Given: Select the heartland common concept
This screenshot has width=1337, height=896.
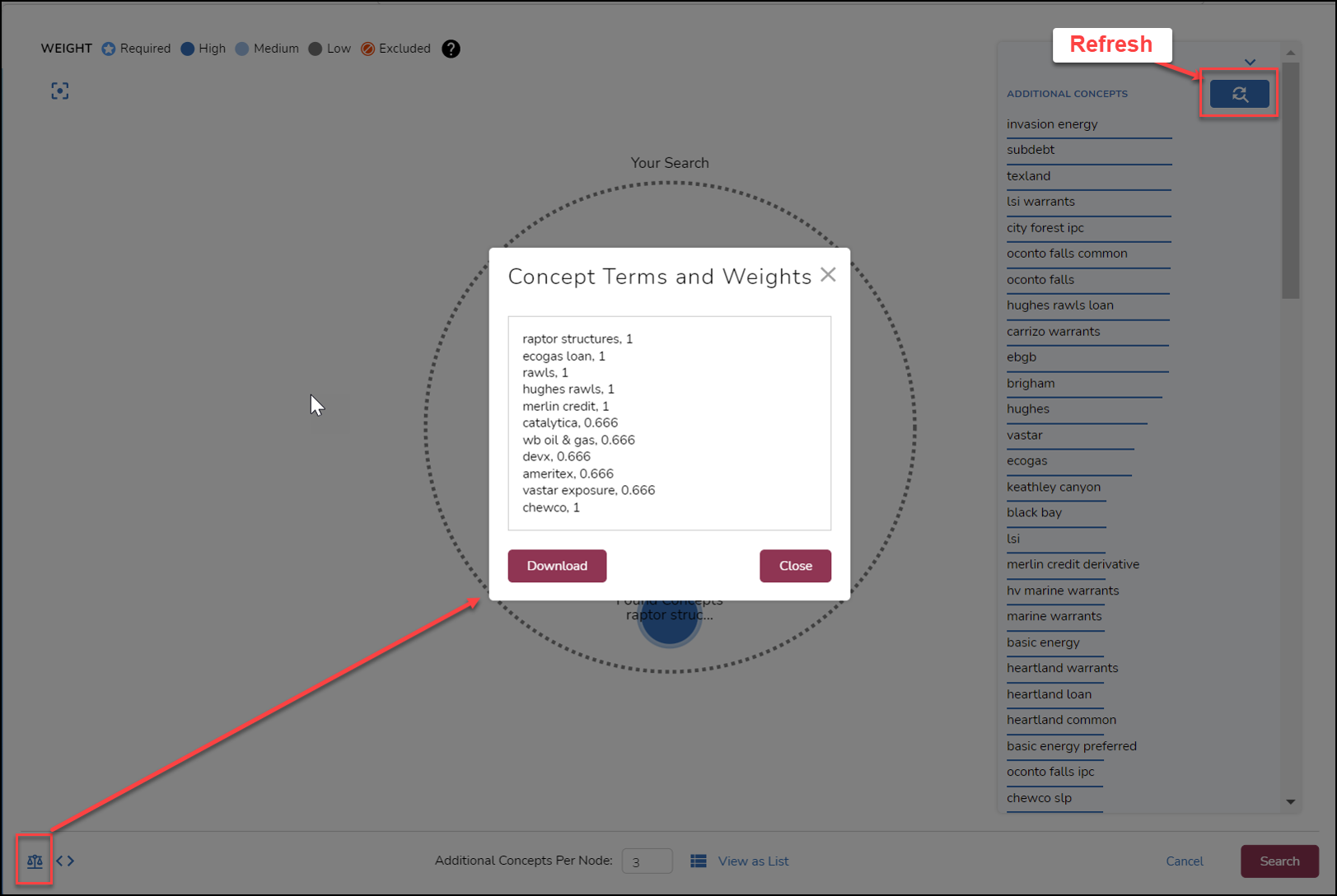Looking at the screenshot, I should point(1061,721).
